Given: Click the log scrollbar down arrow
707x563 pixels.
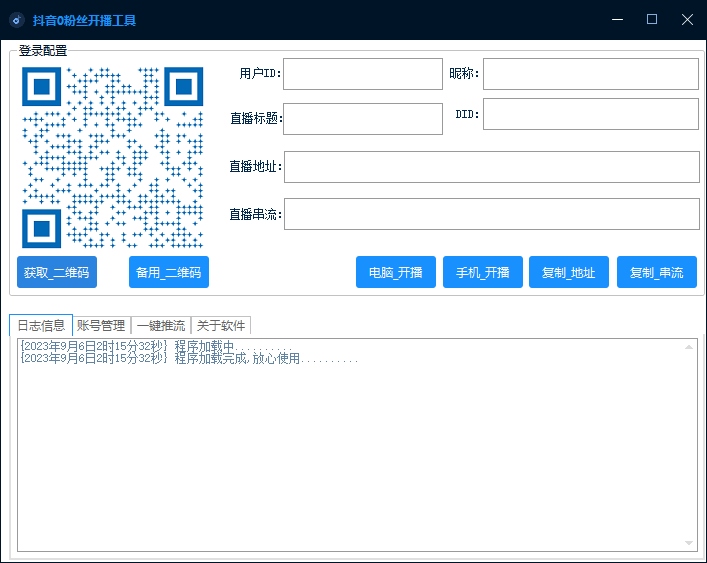Looking at the screenshot, I should coord(689,543).
